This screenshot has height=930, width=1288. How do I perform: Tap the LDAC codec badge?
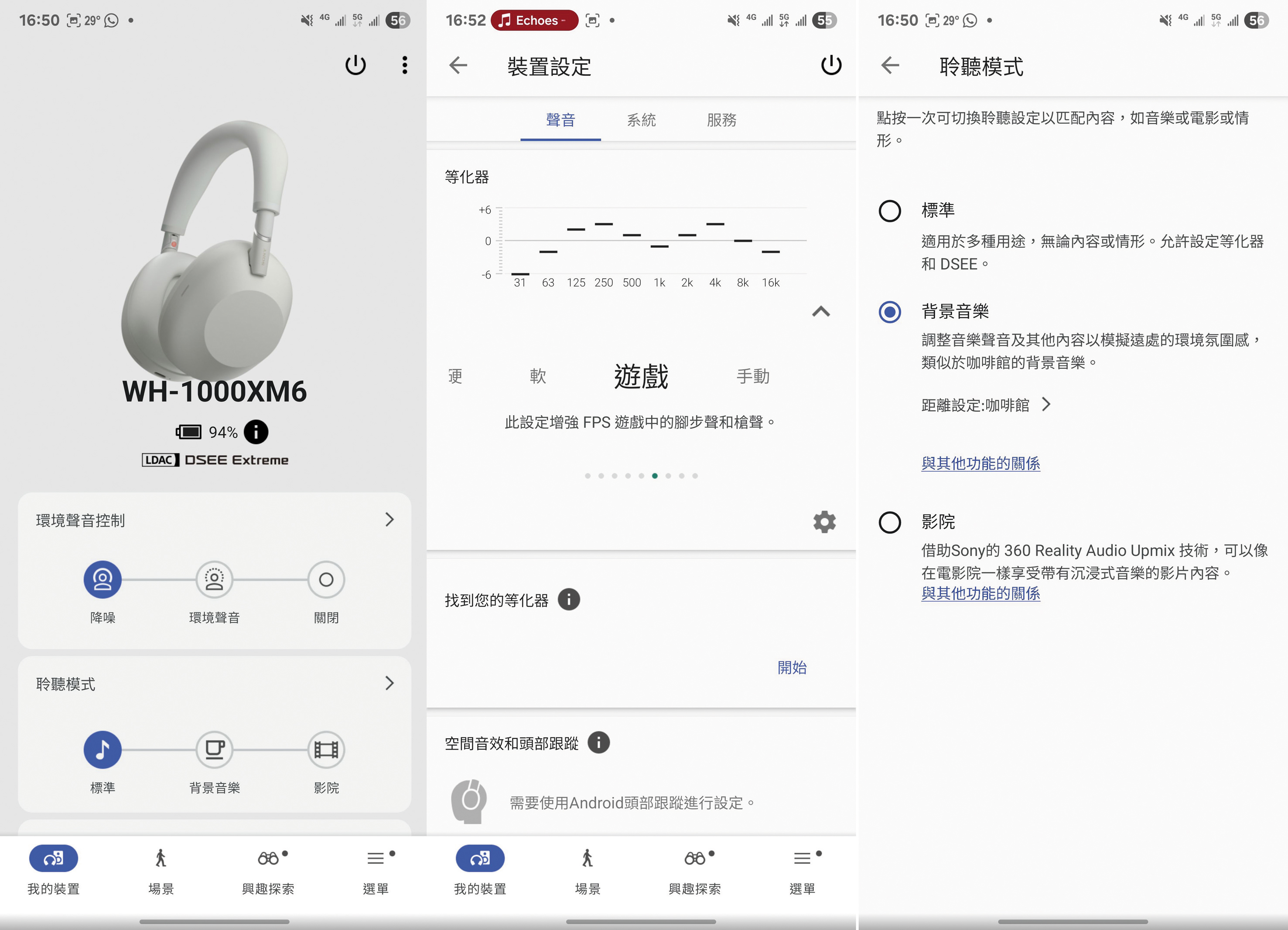160,460
